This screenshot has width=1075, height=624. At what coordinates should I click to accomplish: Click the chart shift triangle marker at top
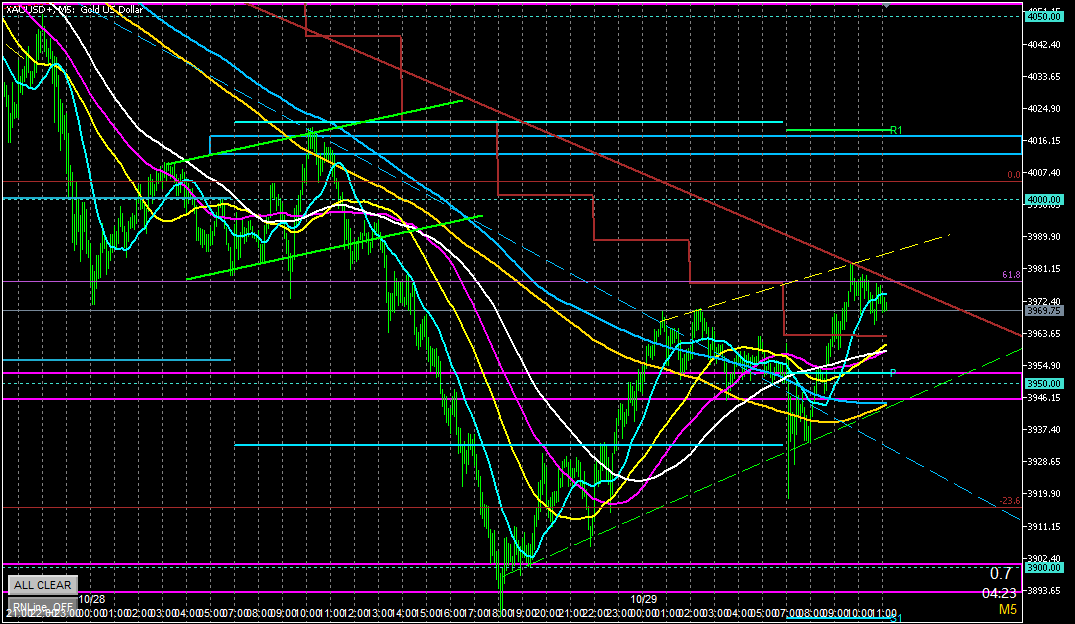[x=886, y=5]
